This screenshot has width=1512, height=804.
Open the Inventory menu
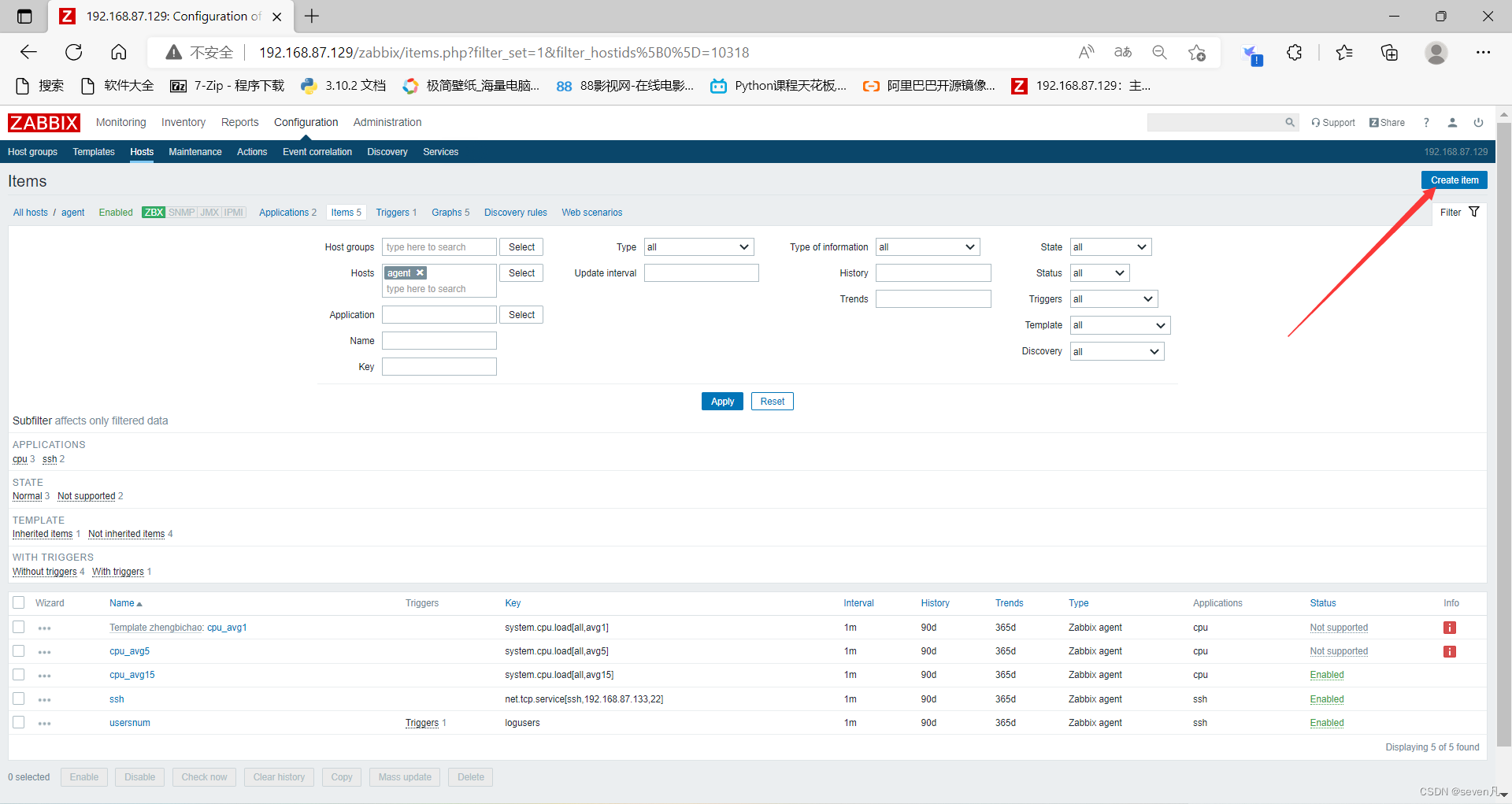click(183, 122)
